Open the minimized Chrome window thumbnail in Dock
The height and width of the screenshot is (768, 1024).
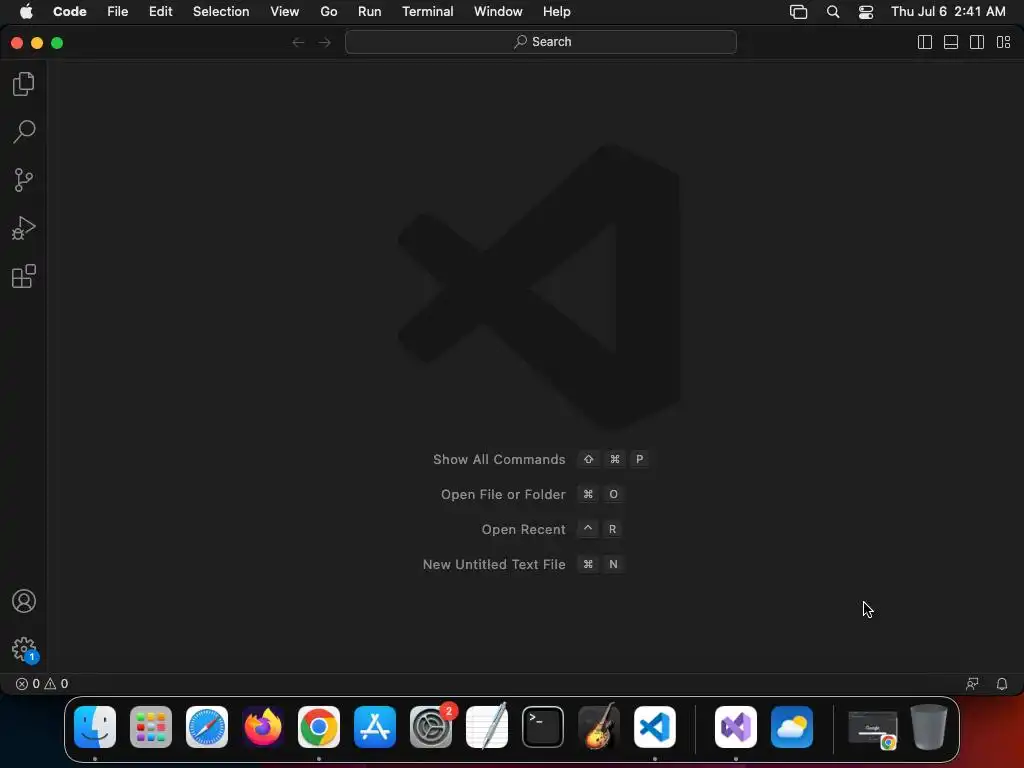click(x=872, y=728)
